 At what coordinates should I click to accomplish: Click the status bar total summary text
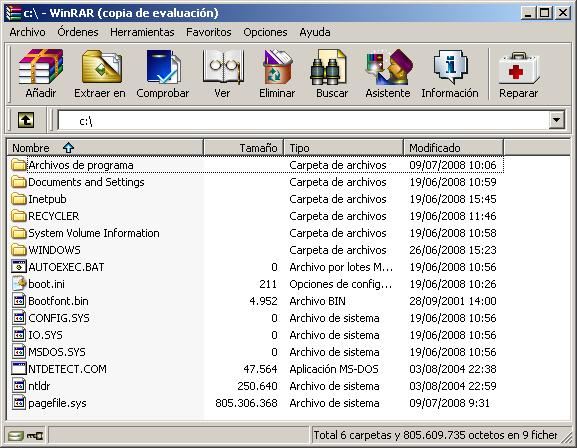click(x=435, y=435)
